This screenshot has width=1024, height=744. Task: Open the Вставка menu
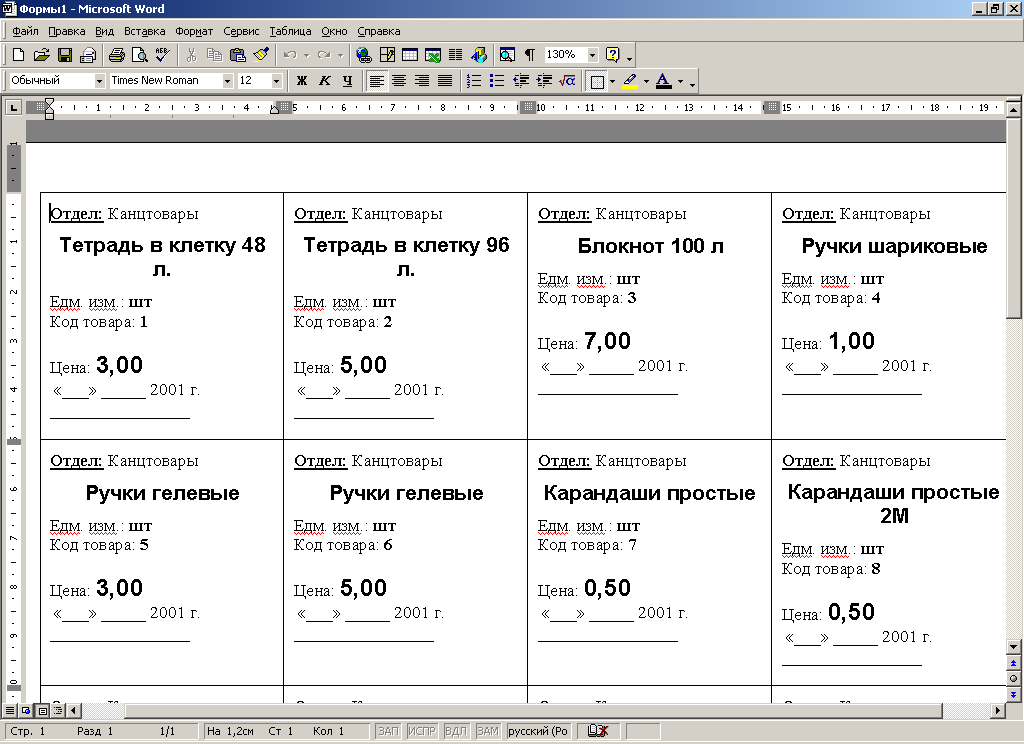coord(144,31)
